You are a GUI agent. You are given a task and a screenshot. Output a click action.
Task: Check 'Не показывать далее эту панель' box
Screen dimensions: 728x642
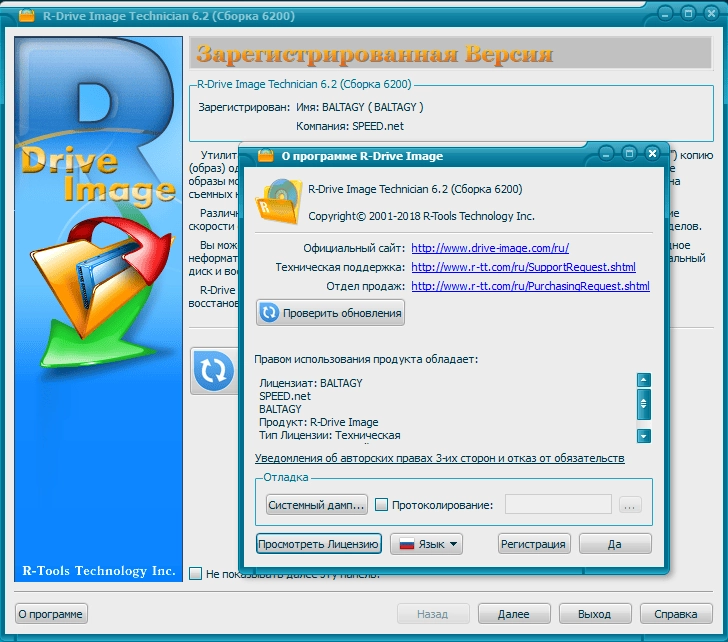tap(195, 574)
